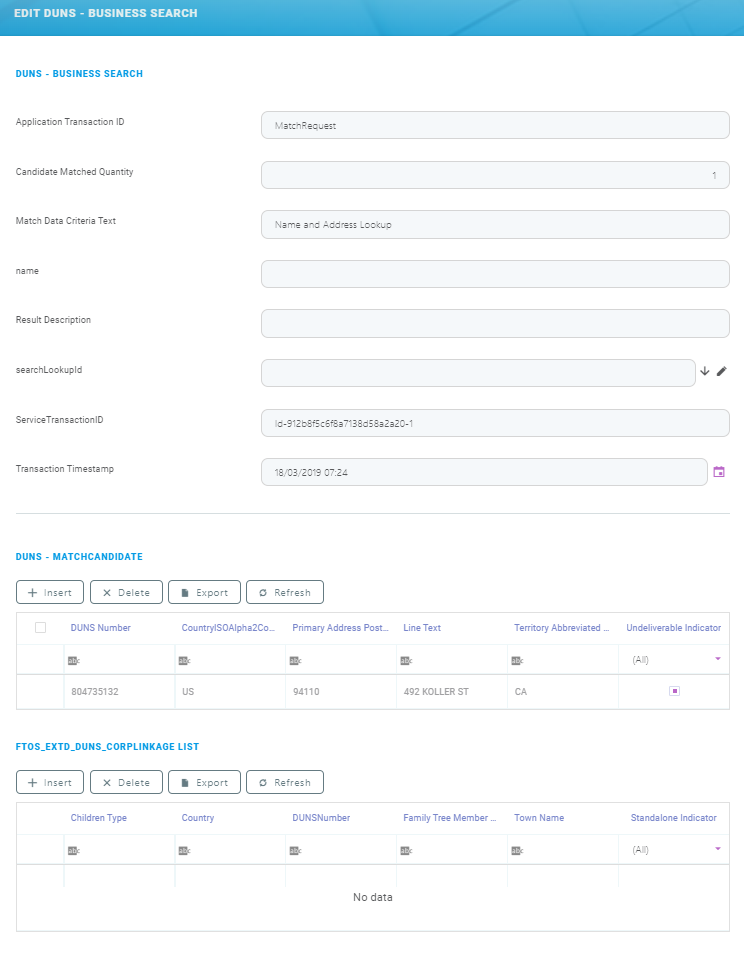
Task: Click the searchLookupId pencil edit icon
Action: 722,371
